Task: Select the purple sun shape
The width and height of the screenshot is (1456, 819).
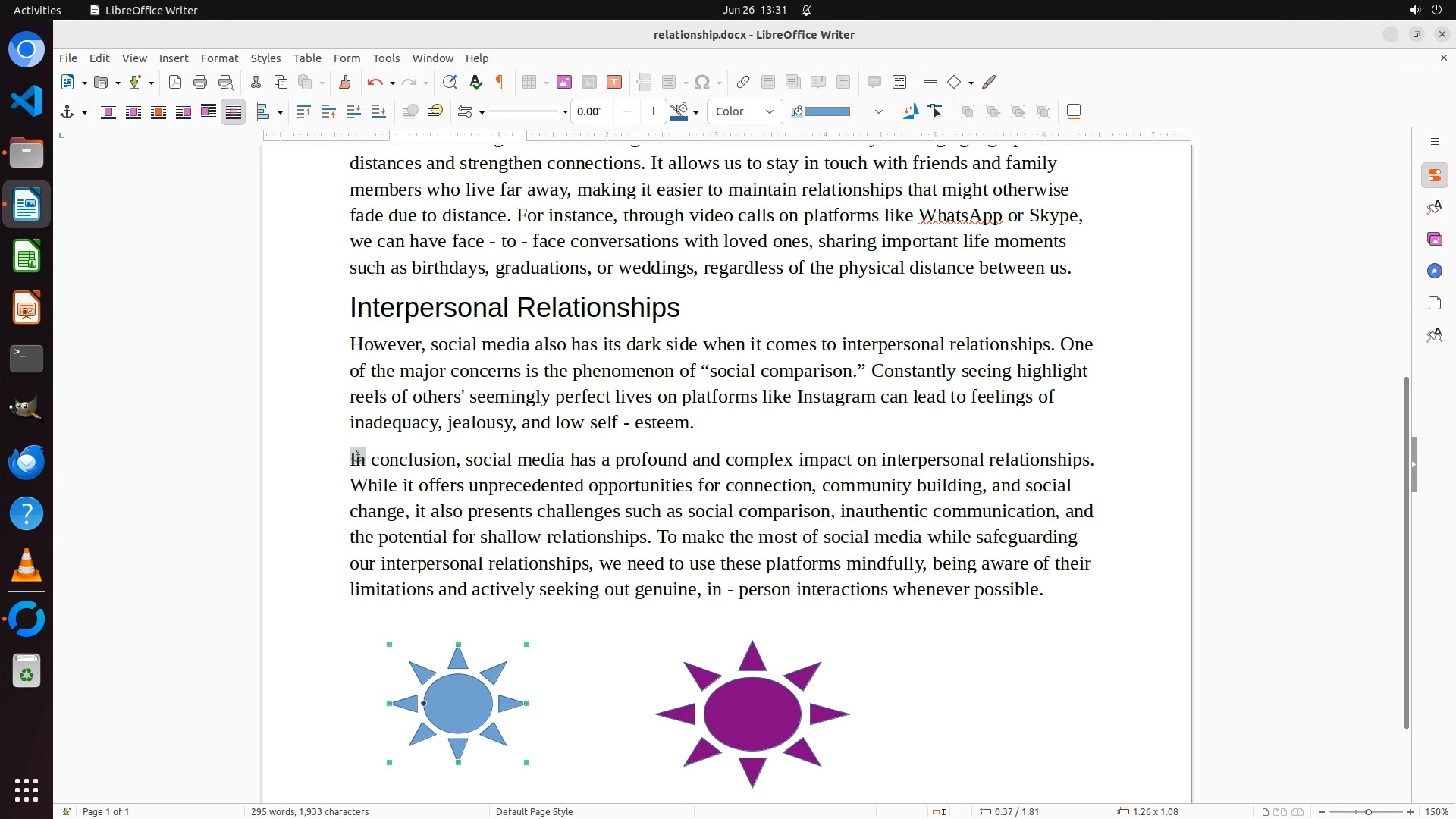Action: (752, 714)
